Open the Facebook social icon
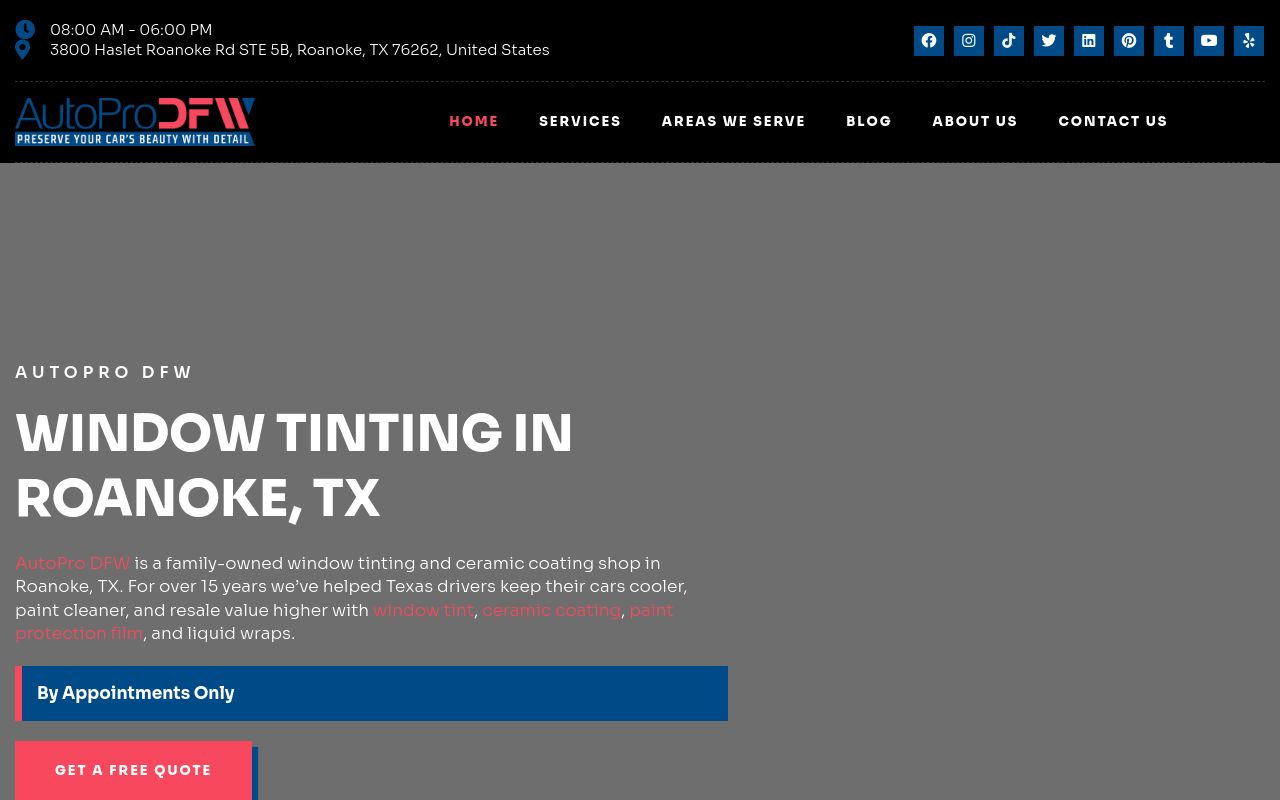The height and width of the screenshot is (800, 1280). 929,41
